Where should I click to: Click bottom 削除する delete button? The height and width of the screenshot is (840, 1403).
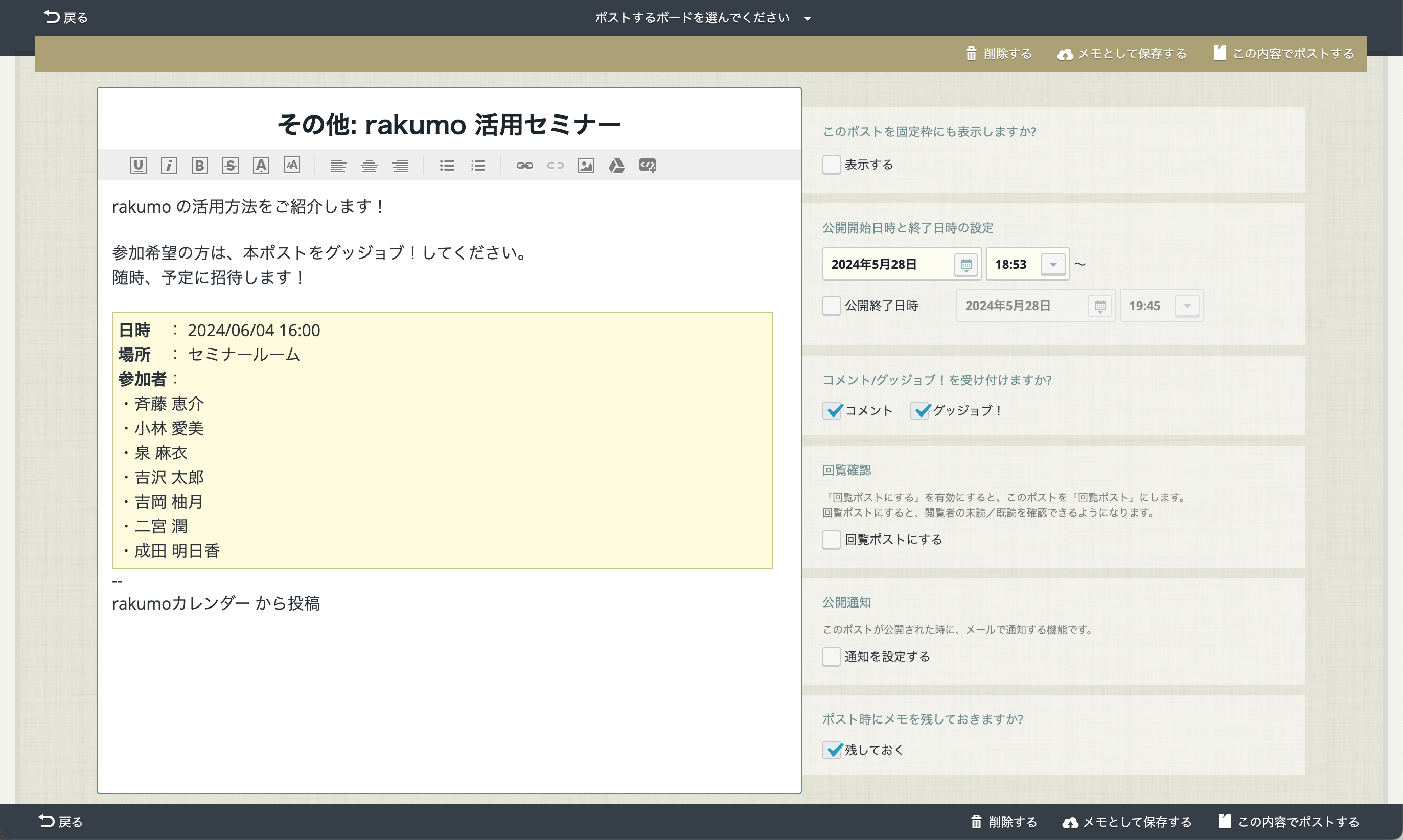pyautogui.click(x=1004, y=822)
